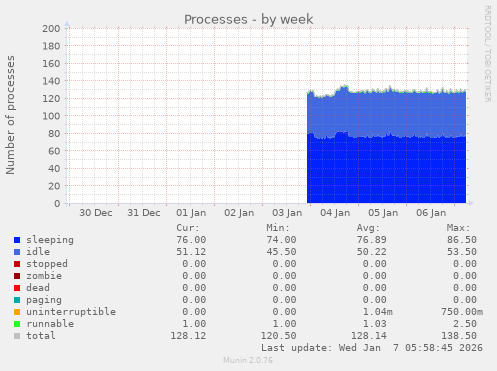497x371 pixels.
Task: Click the '30 Dec' x-axis date label
Action: (x=96, y=213)
